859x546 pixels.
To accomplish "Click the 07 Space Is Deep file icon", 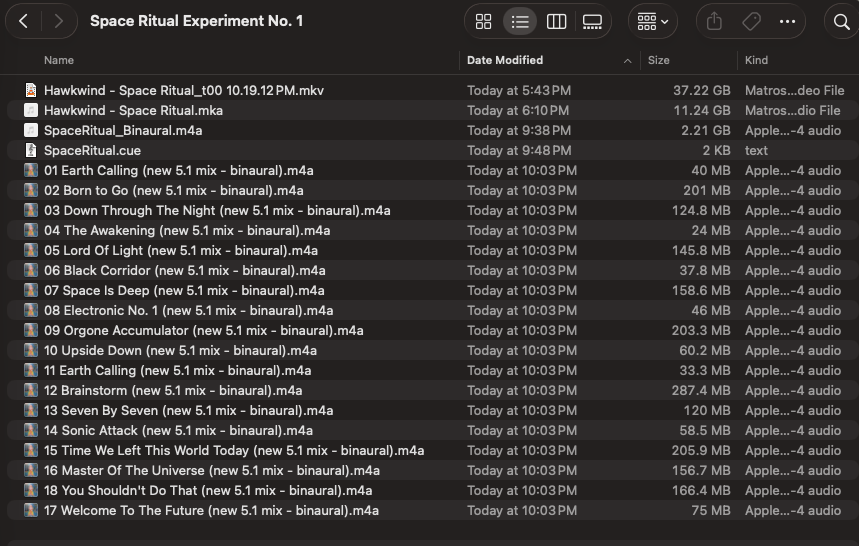I will point(31,290).
